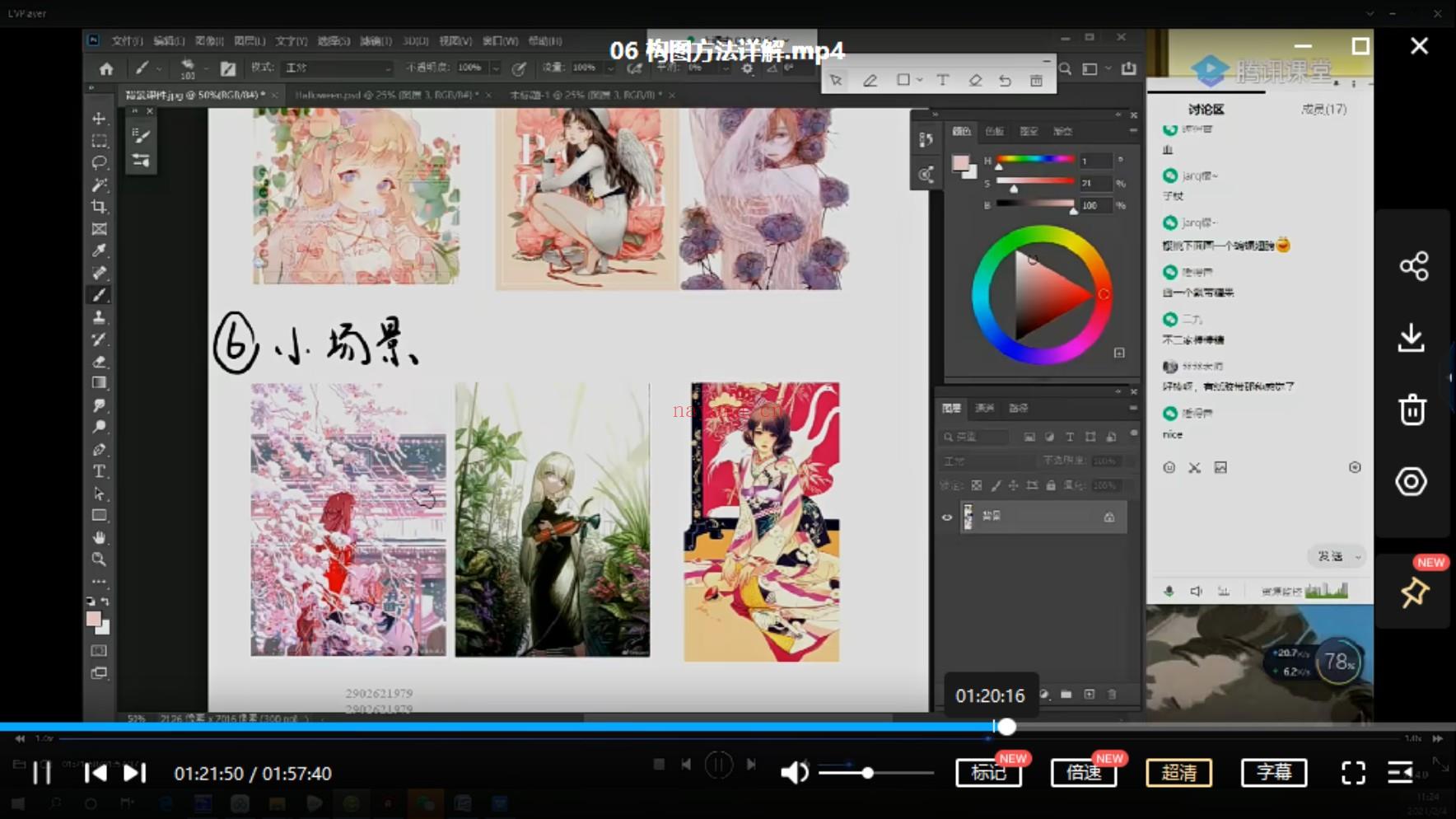The image size is (1456, 819).
Task: Expand the rectangle shape dropdown in annotation toolbar
Action: 919,80
